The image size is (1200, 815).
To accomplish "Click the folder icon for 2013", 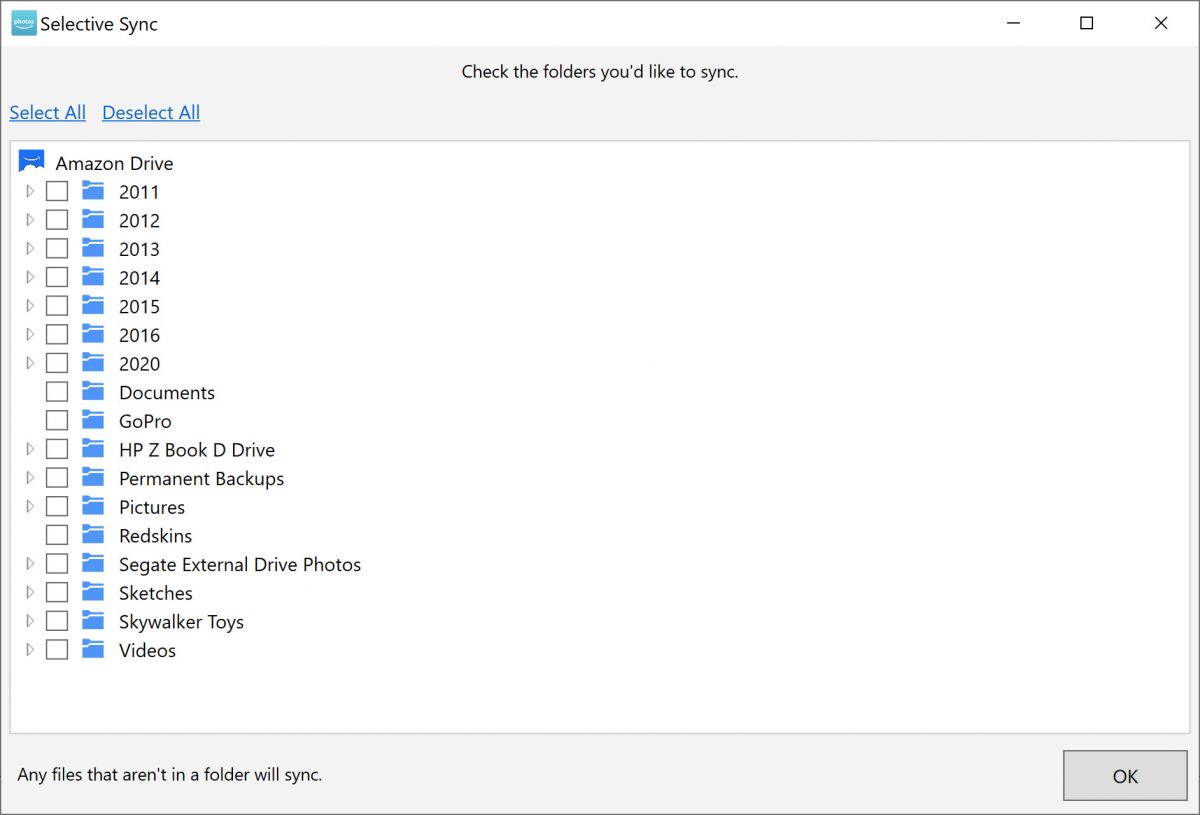I will (x=93, y=249).
